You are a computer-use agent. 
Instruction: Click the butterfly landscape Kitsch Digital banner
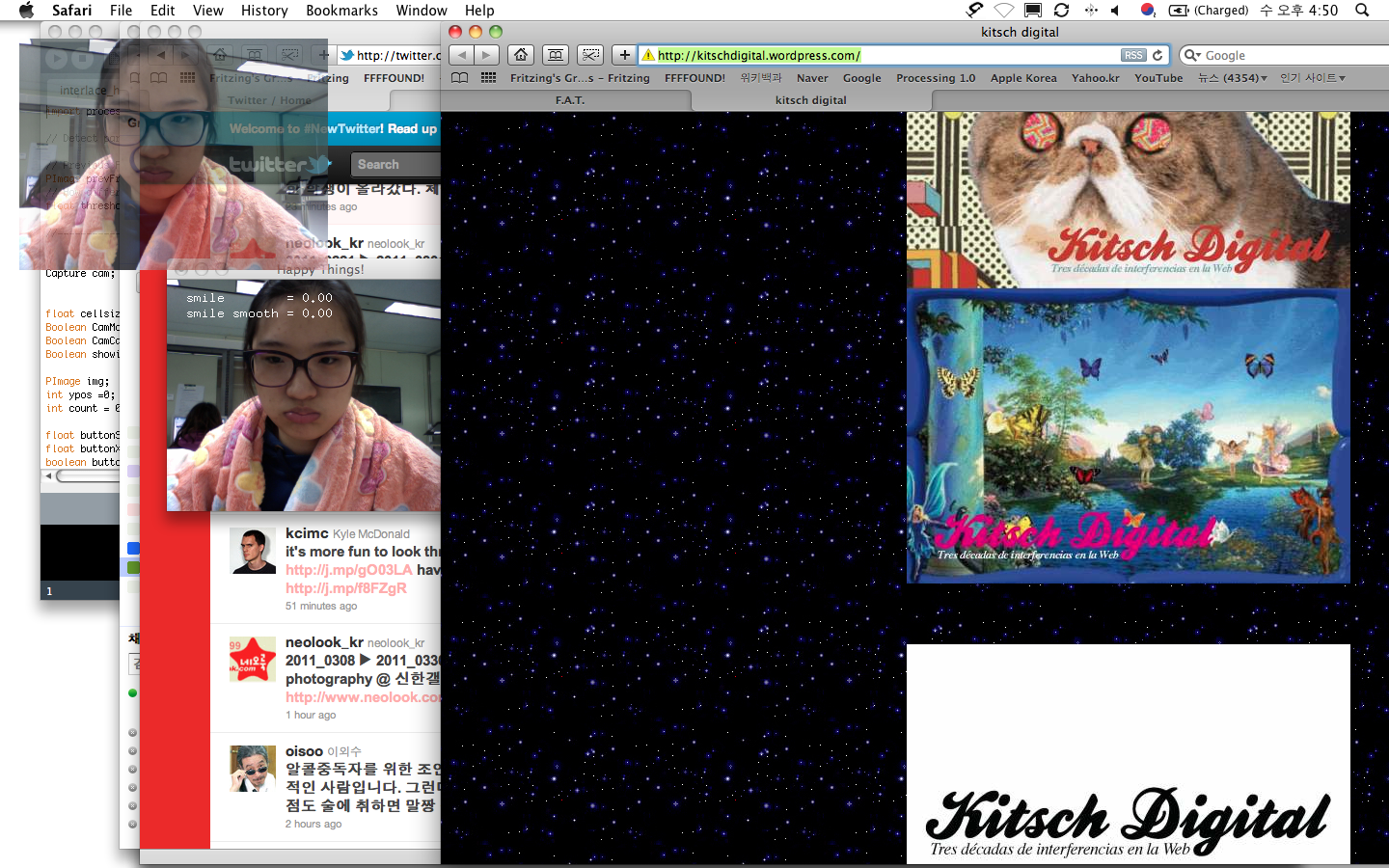1128,436
